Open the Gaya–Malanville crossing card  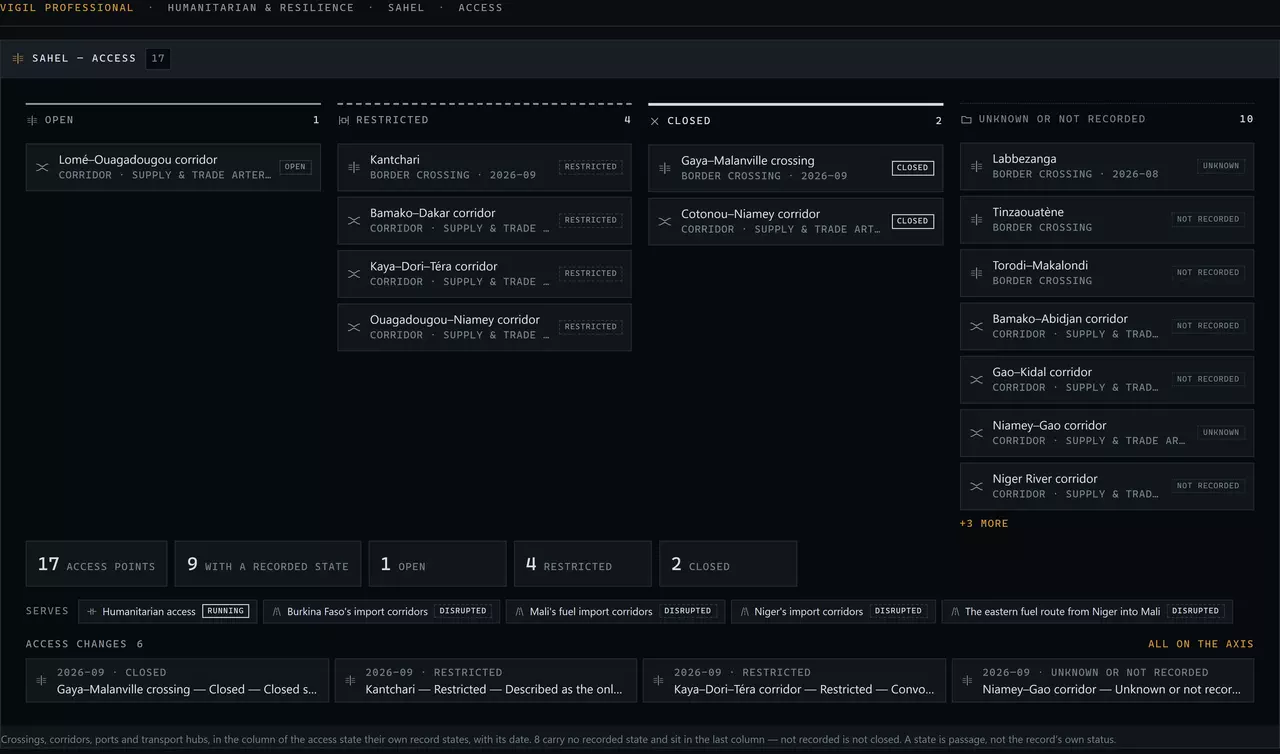(795, 168)
